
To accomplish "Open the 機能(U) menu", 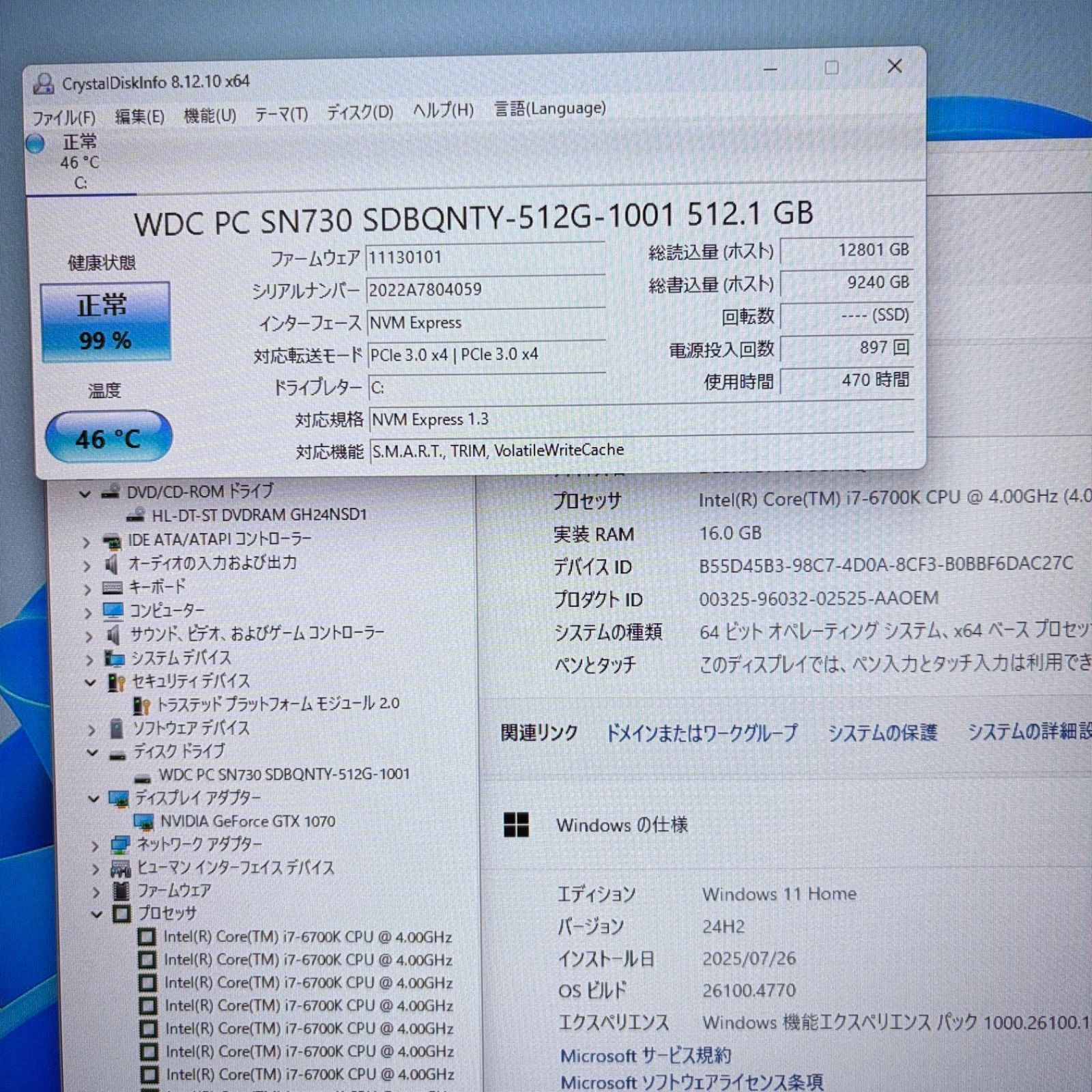I will (210, 115).
